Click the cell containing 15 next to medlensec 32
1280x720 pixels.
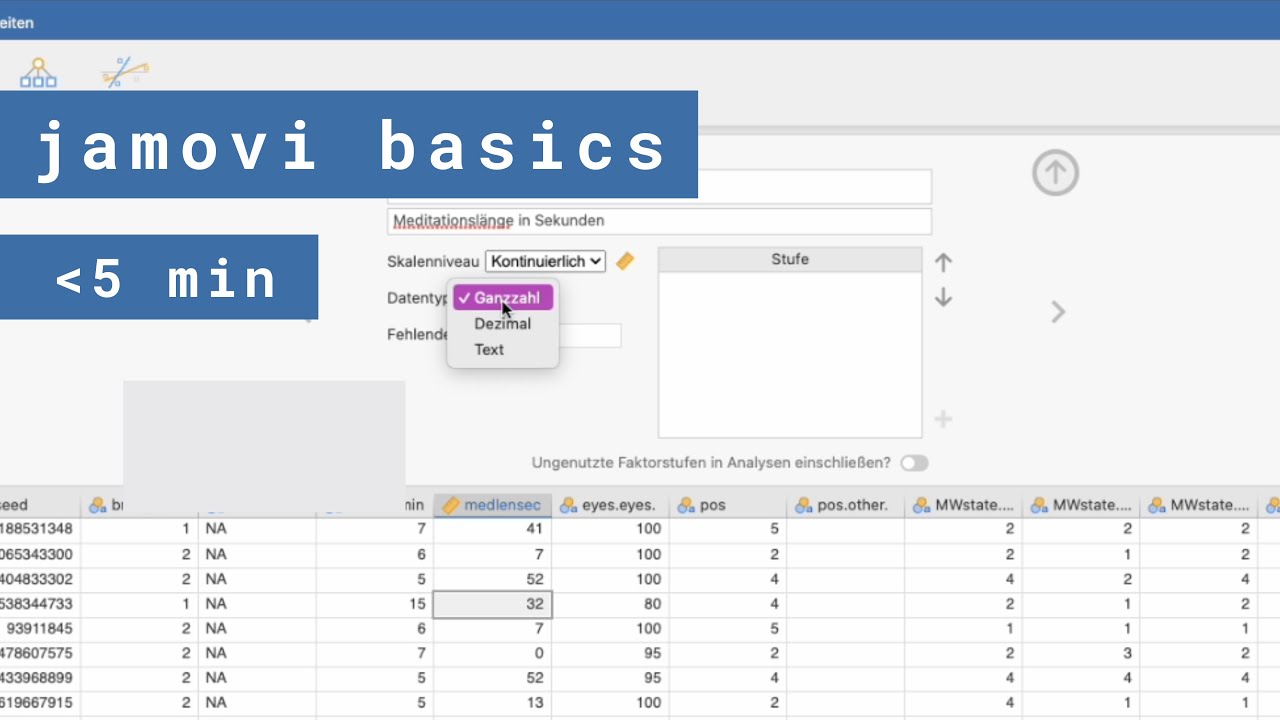375,604
